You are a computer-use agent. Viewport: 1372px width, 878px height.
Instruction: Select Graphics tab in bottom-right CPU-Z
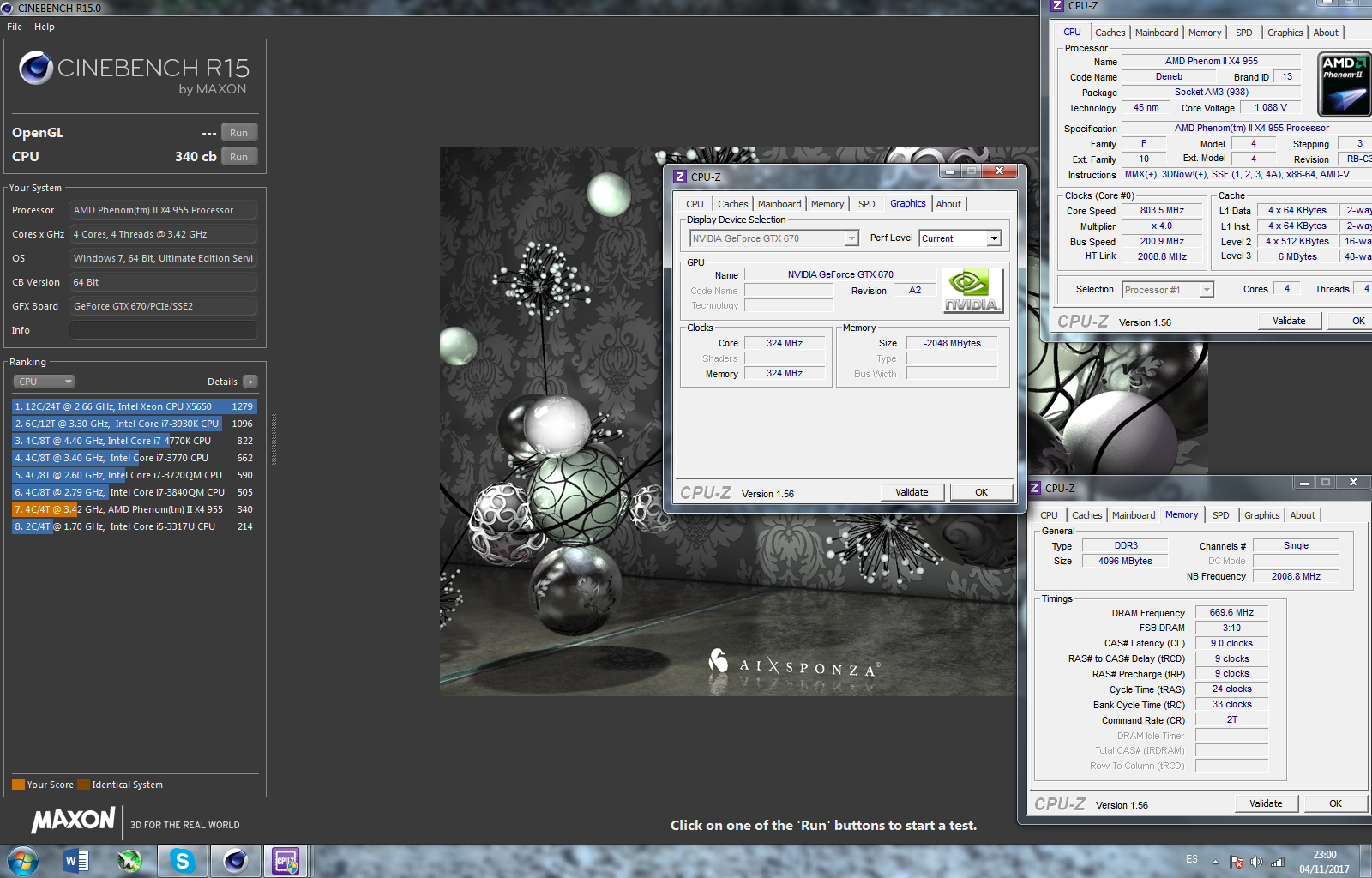click(x=1262, y=515)
